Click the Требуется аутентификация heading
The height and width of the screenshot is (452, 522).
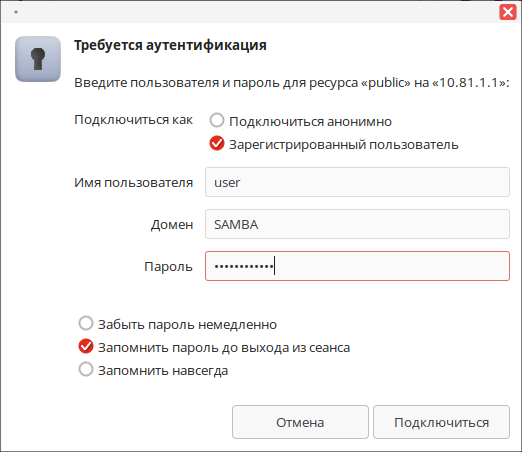tap(170, 45)
